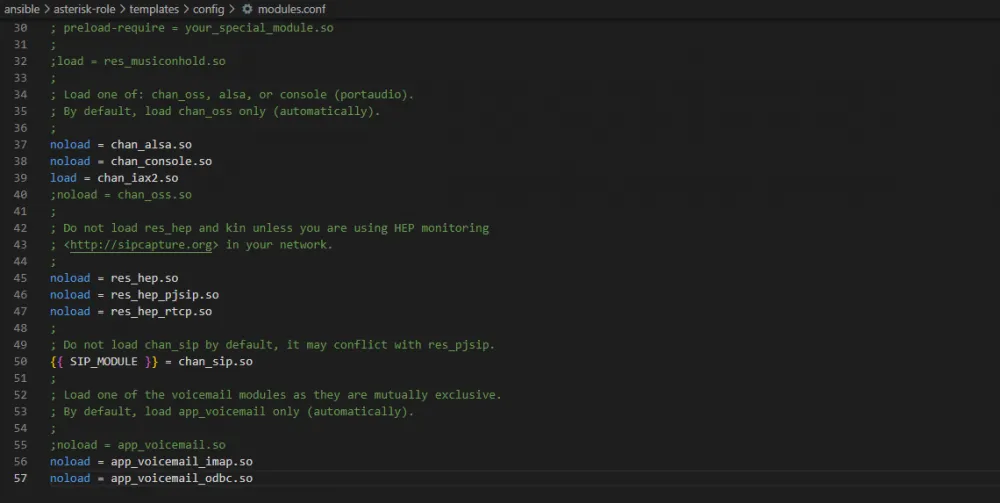Place cursor on 'chan_console.so' text
Image resolution: width=1000 pixels, height=503 pixels.
(161, 161)
